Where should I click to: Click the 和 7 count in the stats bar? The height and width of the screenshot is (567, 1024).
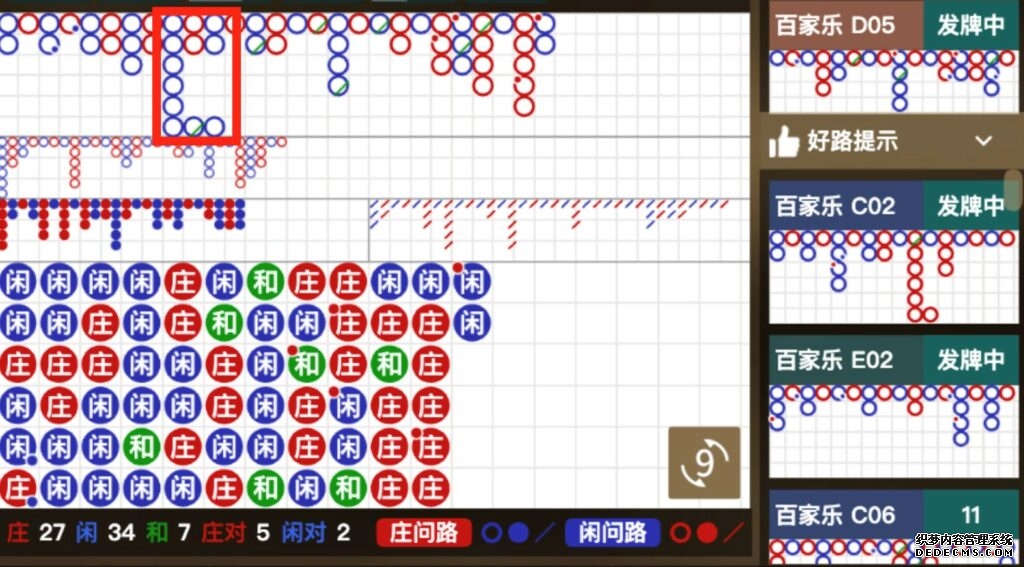[168, 533]
